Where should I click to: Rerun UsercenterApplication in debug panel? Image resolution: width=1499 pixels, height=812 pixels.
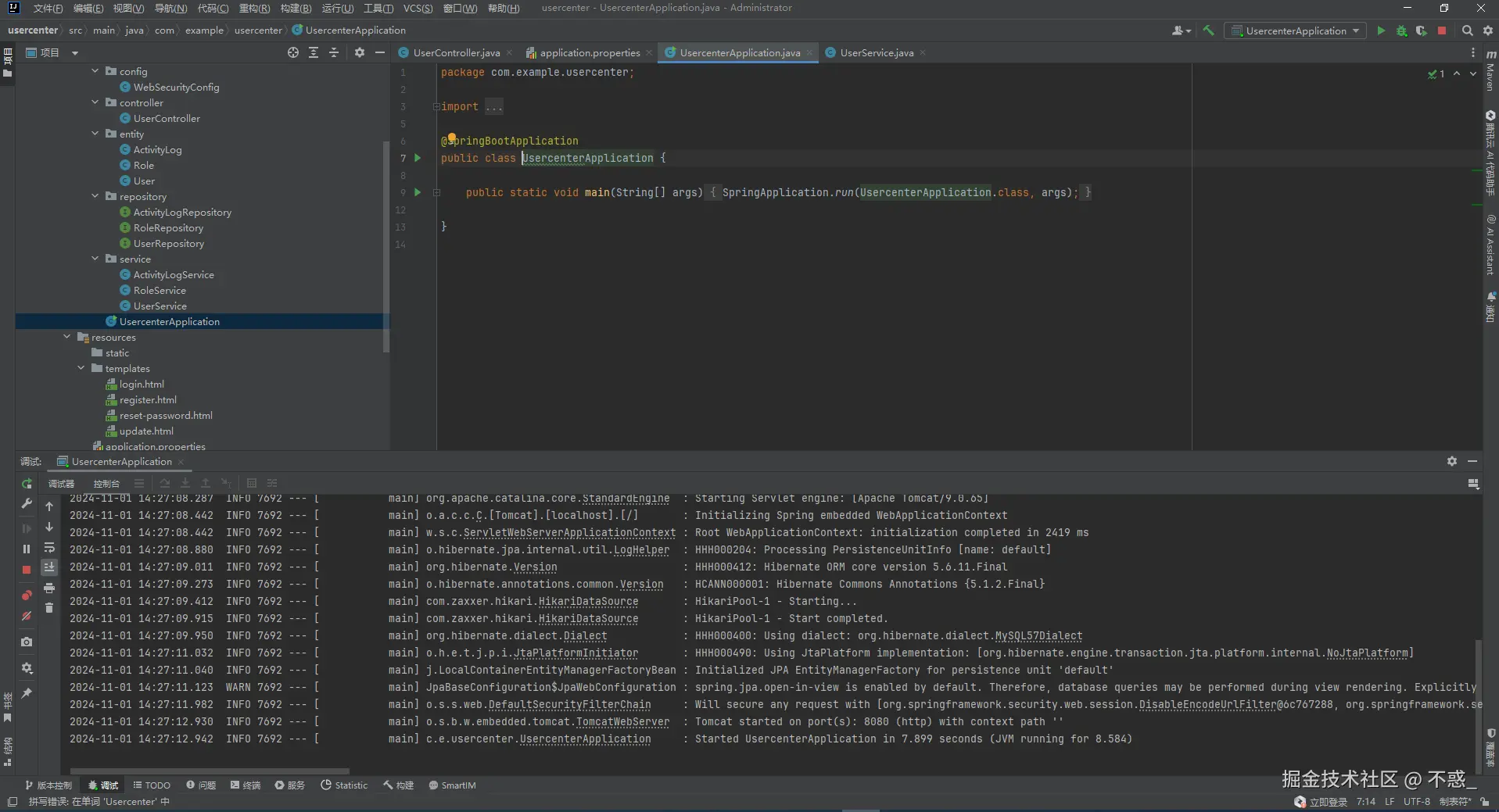(x=27, y=484)
